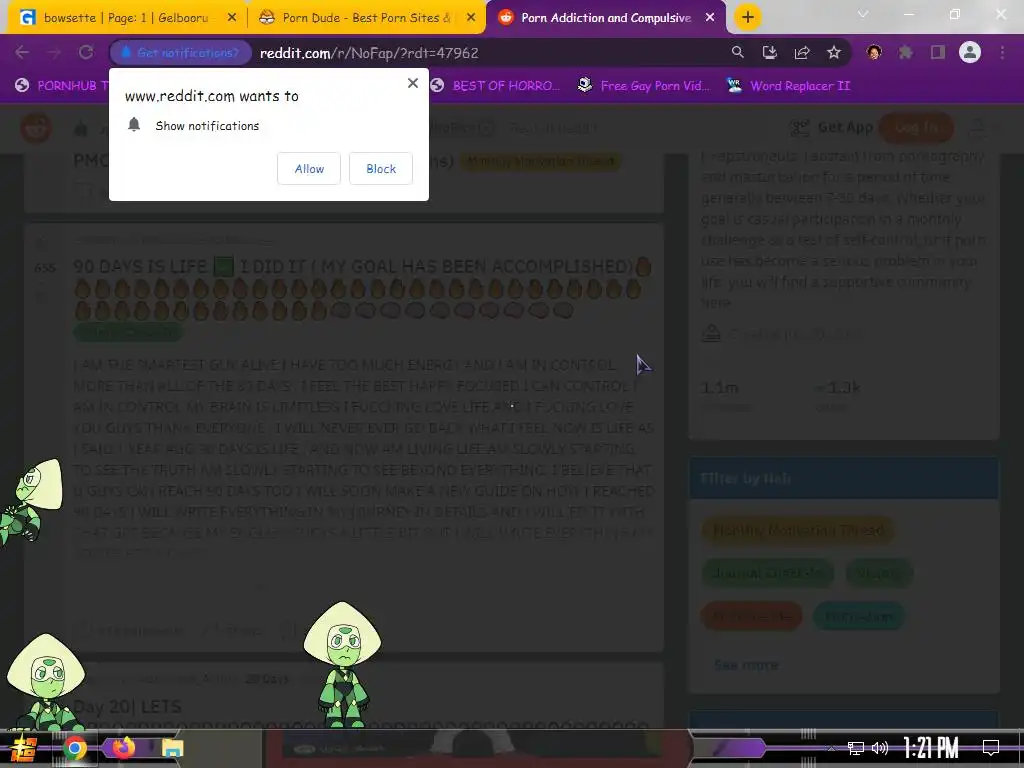Image resolution: width=1024 pixels, height=768 pixels.
Task: Close the Gelbooru tab
Action: tap(231, 18)
